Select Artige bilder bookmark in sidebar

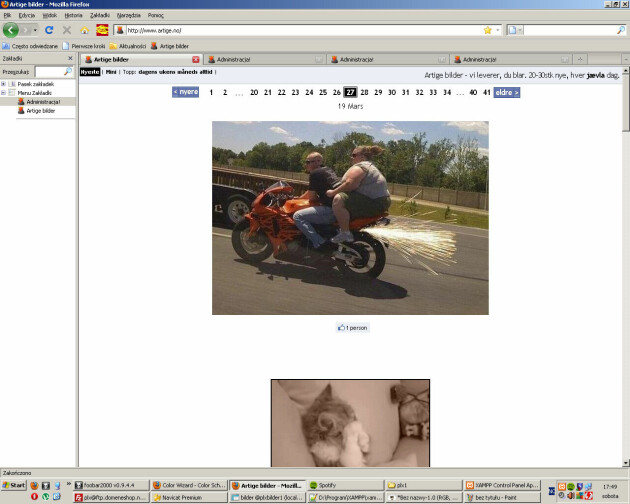click(37, 111)
